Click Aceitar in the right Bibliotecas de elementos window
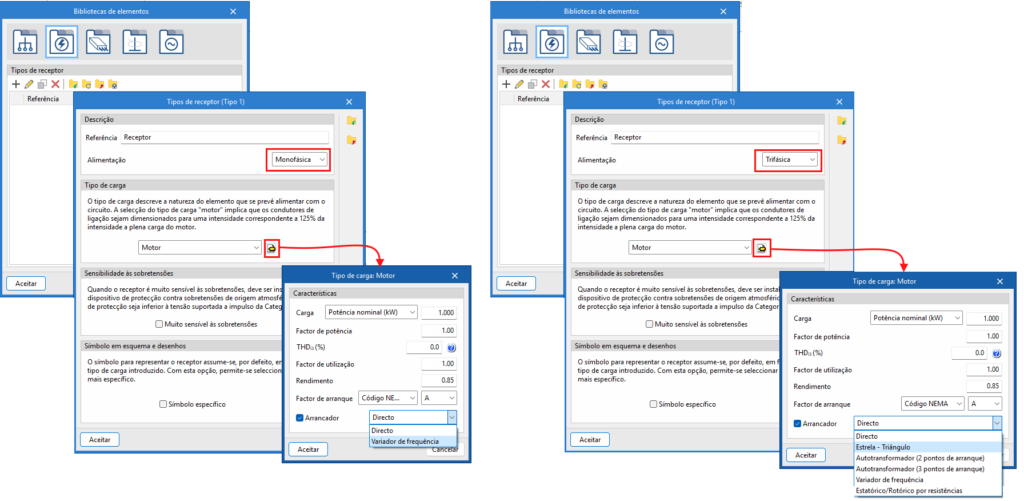Image resolution: width=1024 pixels, height=501 pixels. [516, 283]
